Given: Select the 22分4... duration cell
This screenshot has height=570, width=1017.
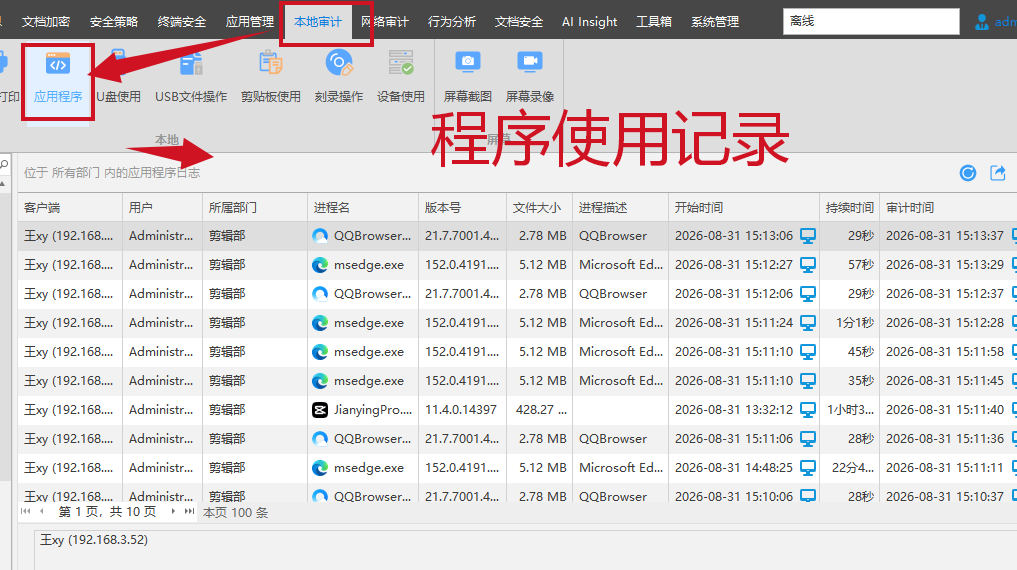Looking at the screenshot, I should pyautogui.click(x=852, y=468).
